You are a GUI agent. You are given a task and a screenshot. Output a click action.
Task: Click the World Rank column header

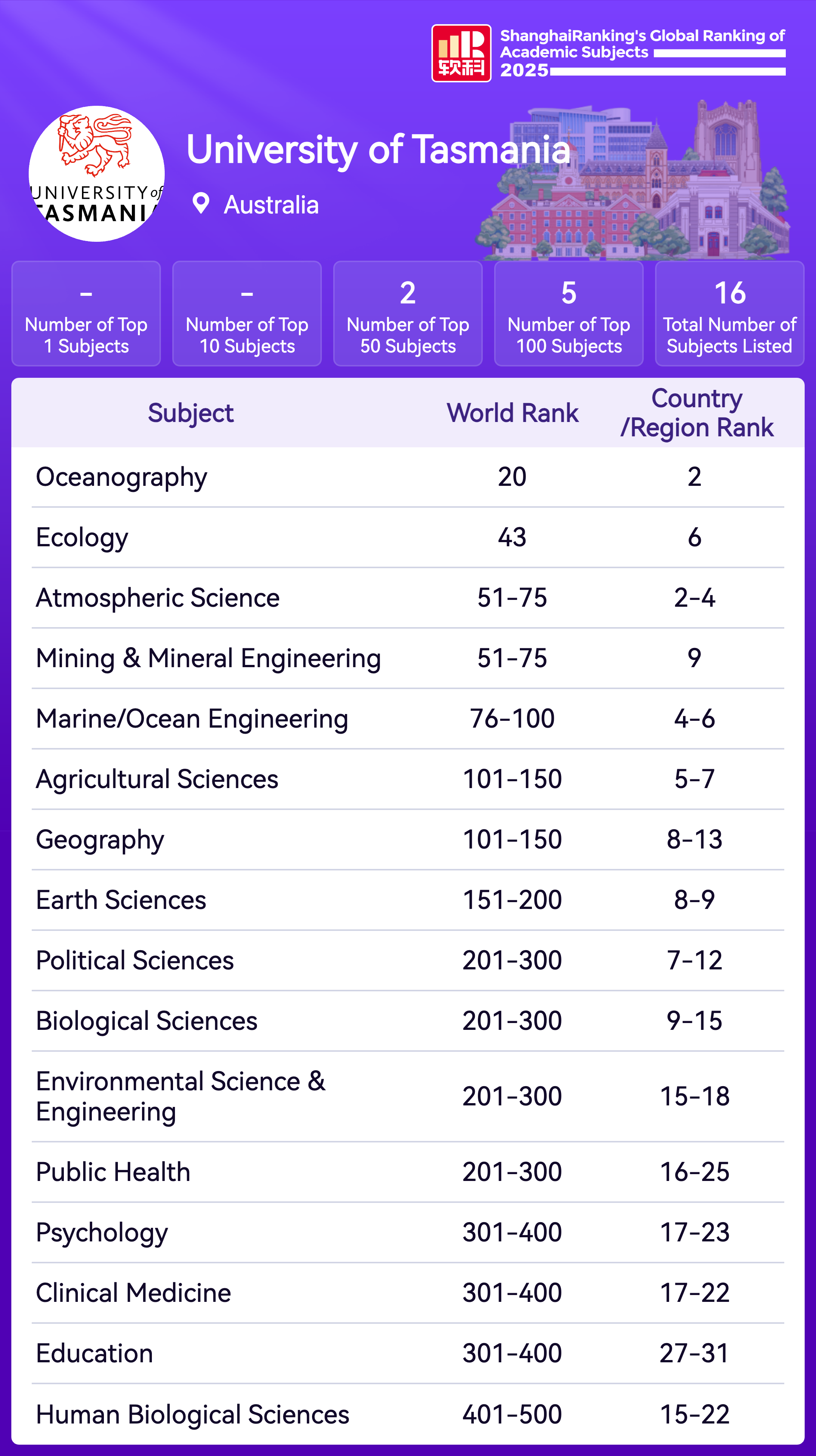(513, 413)
